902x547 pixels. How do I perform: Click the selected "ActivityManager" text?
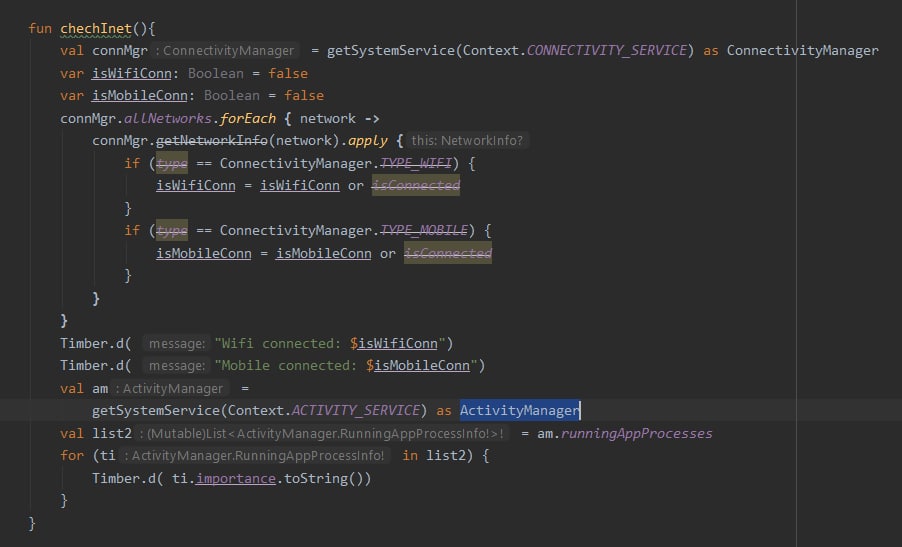519,411
